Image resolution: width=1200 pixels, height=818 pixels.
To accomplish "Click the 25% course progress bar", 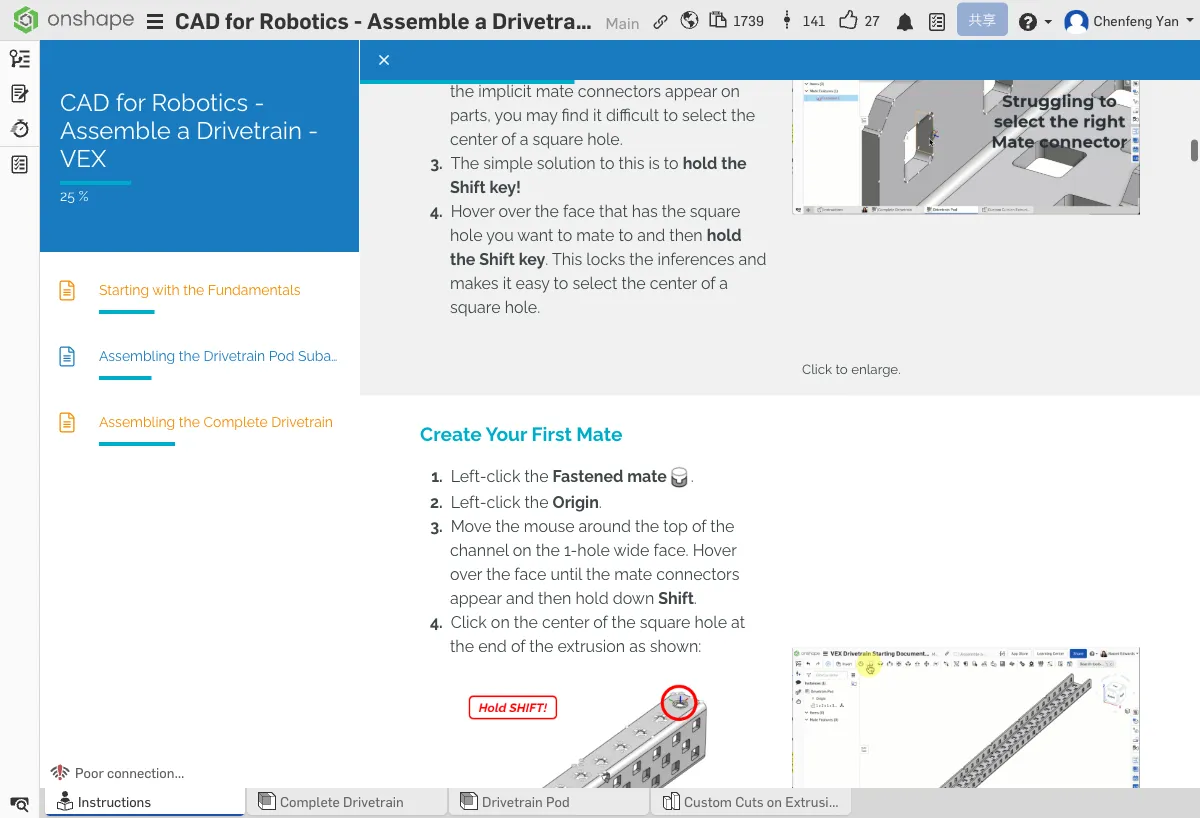I will coord(95,182).
